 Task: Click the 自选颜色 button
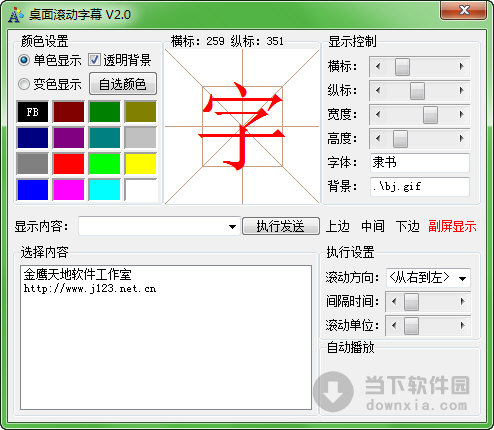123,84
